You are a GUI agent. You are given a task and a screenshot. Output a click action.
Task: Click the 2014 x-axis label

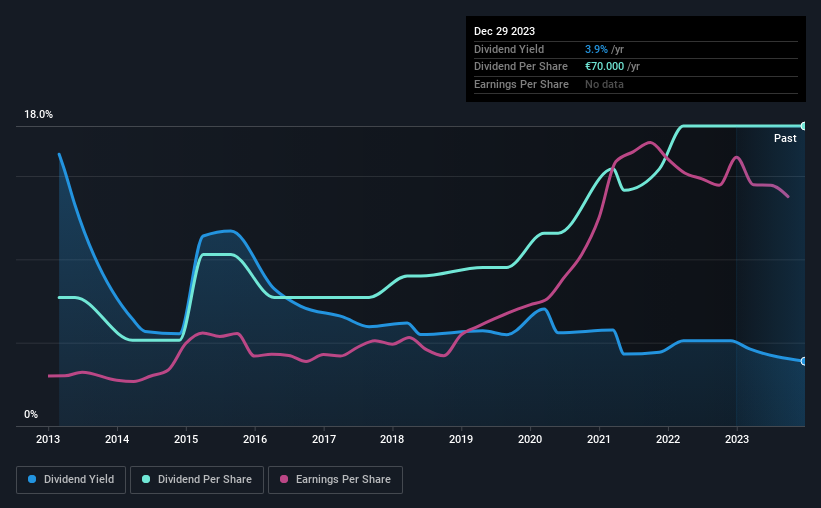(x=117, y=439)
